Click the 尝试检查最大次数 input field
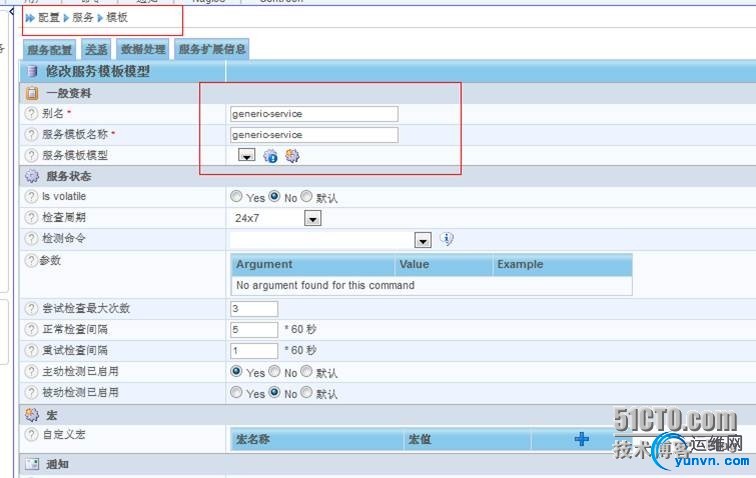 [254, 309]
